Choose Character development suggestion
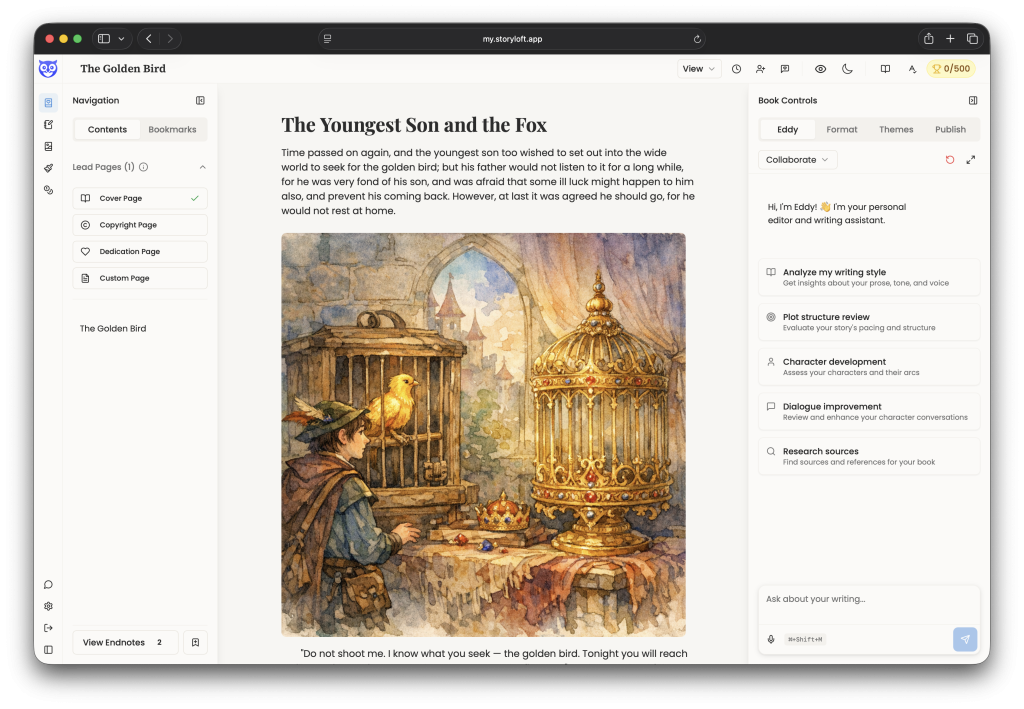The image size is (1024, 709). pos(869,366)
